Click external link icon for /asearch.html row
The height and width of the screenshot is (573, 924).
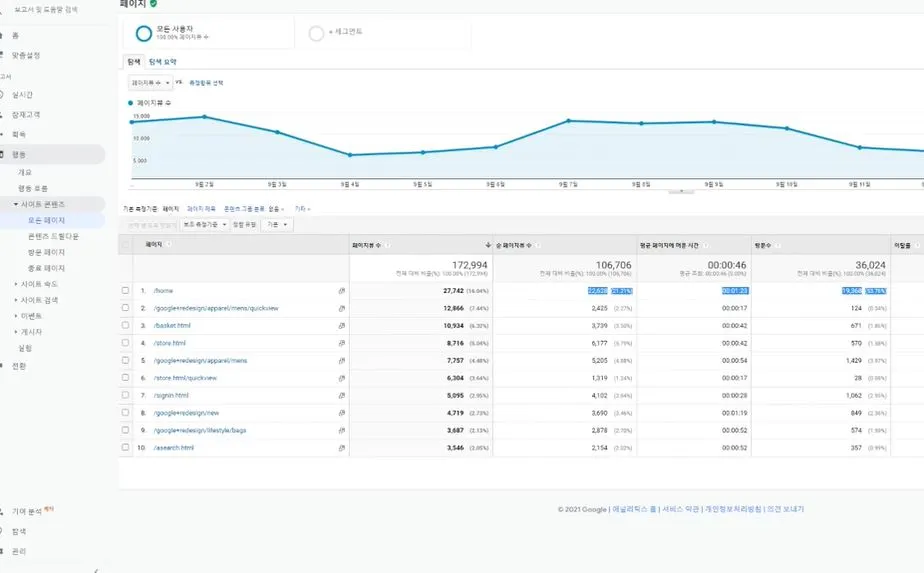click(x=342, y=448)
